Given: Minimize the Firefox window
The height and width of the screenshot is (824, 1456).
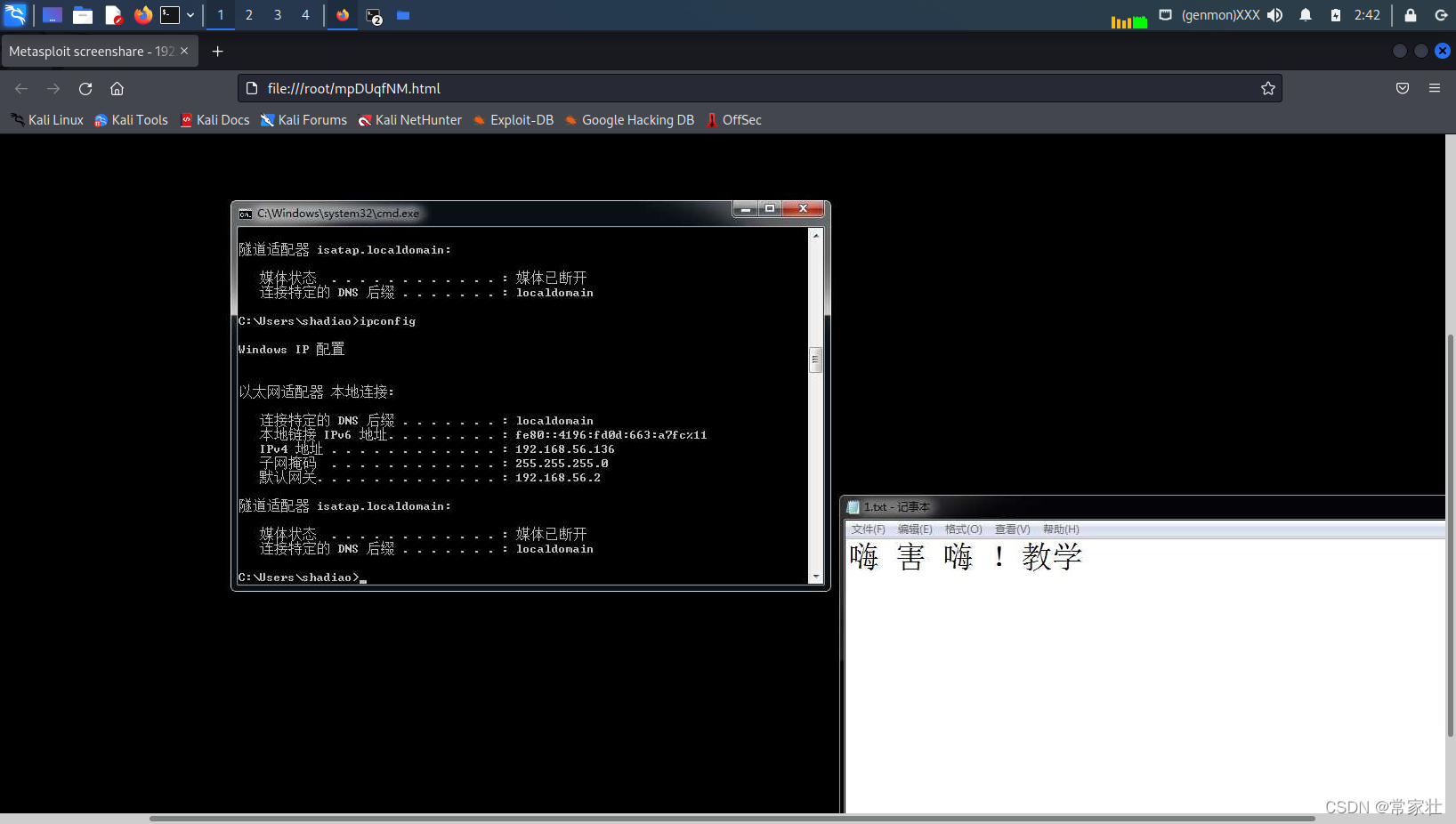Looking at the screenshot, I should coord(1400,51).
